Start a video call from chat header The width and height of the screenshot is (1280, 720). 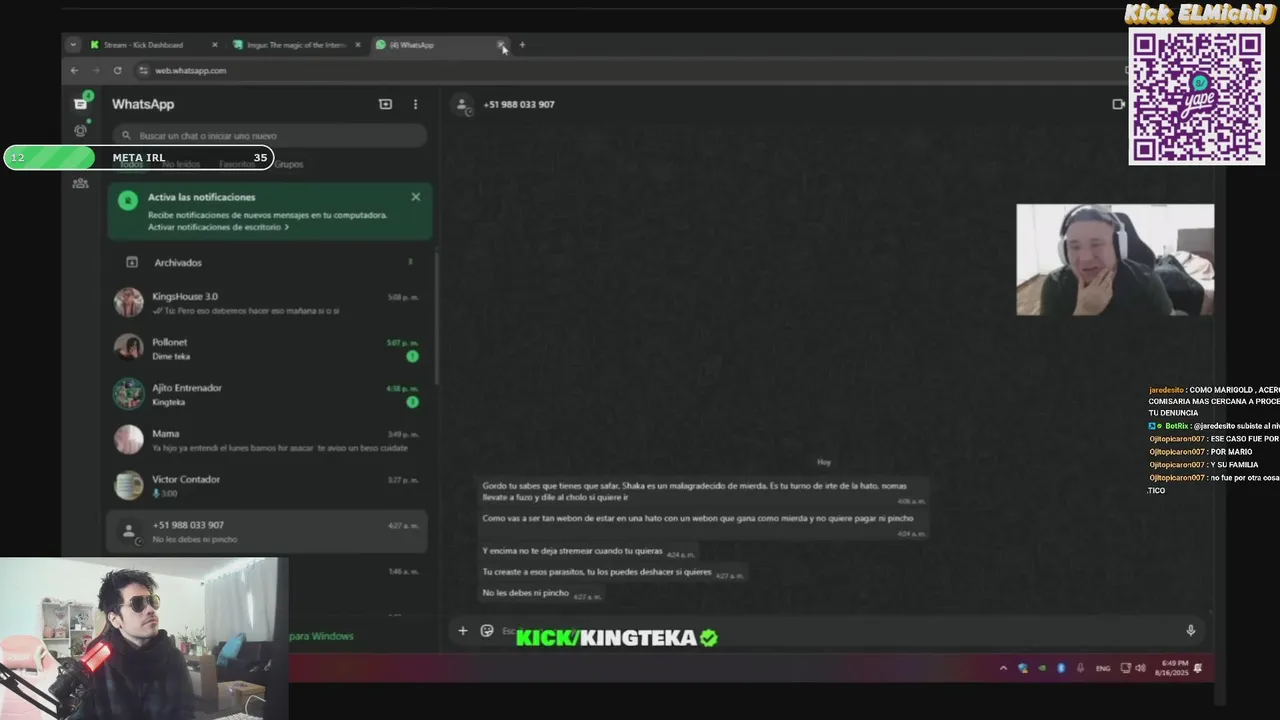[1118, 104]
